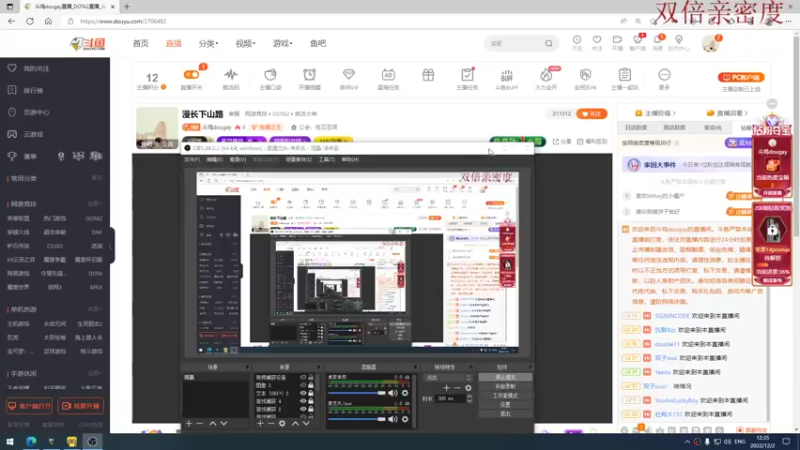Click the pulse wave icon in streamer toolbar
The width and height of the screenshot is (800, 450).
tap(231, 75)
